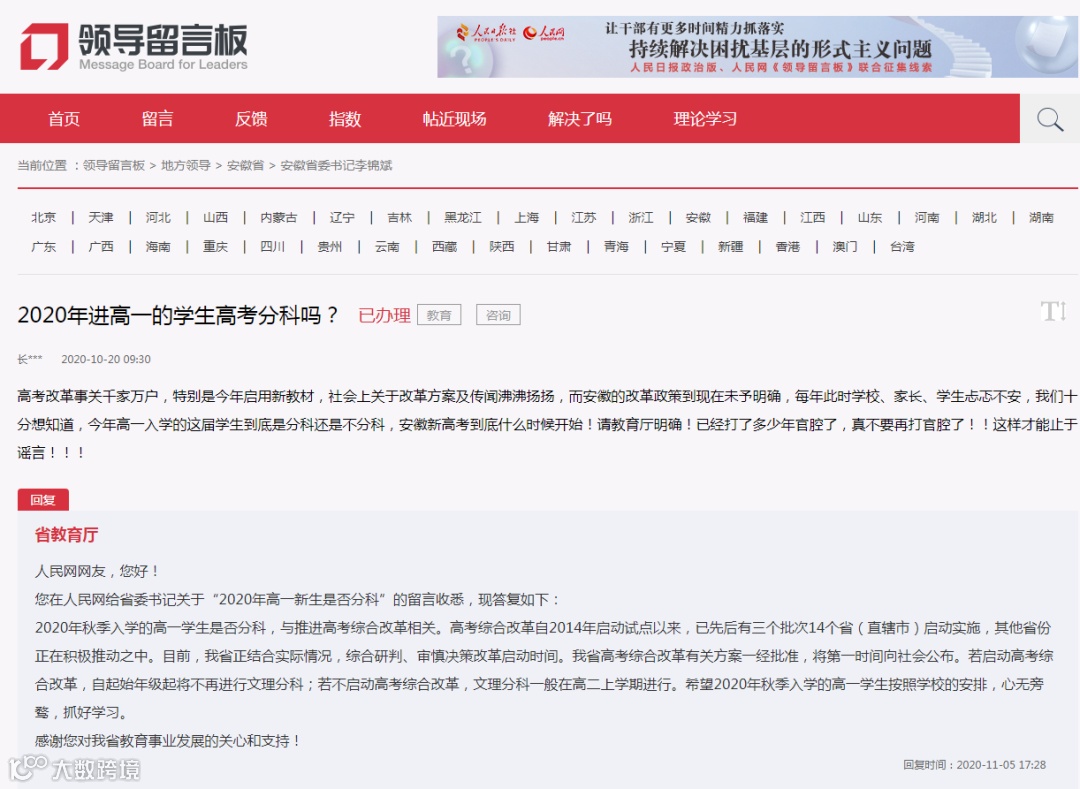This screenshot has width=1080, height=789.
Task: Select the 湖北 region link
Action: tap(984, 218)
